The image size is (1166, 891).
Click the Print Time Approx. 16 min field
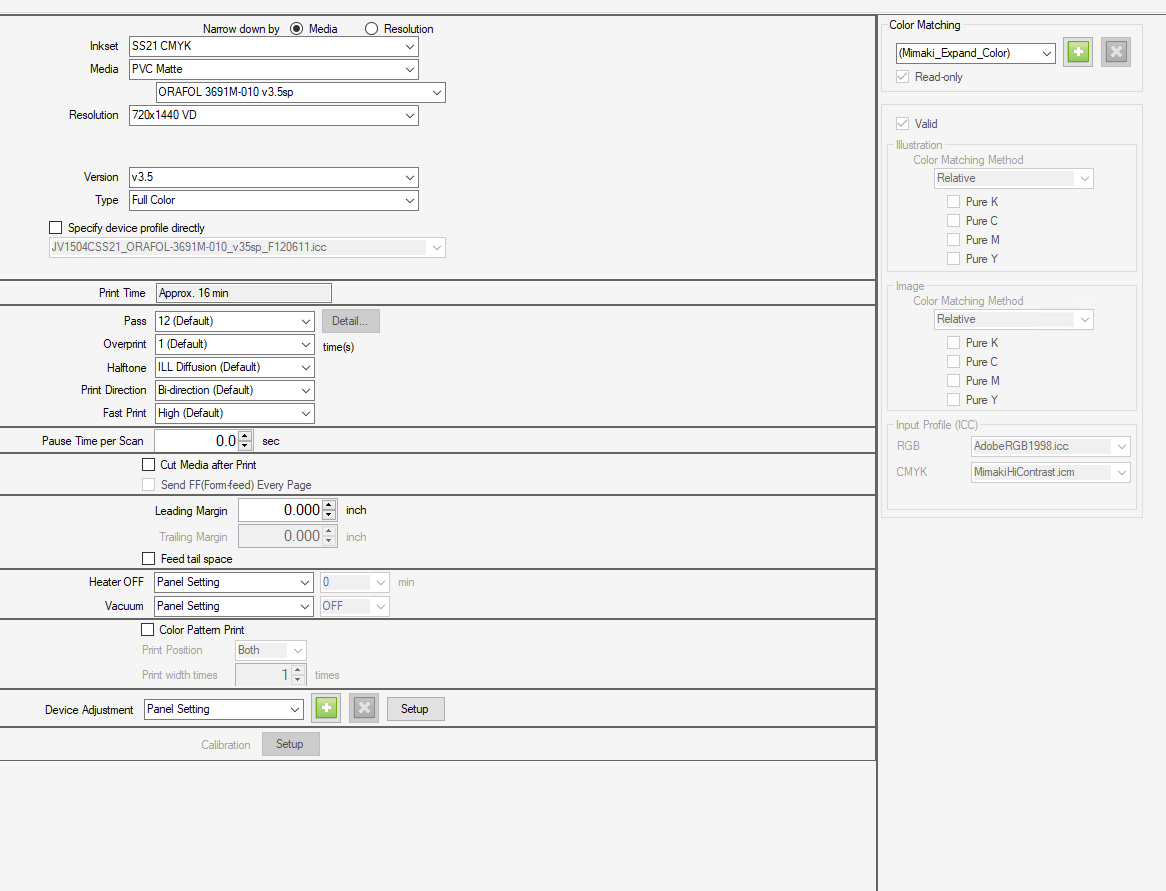(244, 293)
